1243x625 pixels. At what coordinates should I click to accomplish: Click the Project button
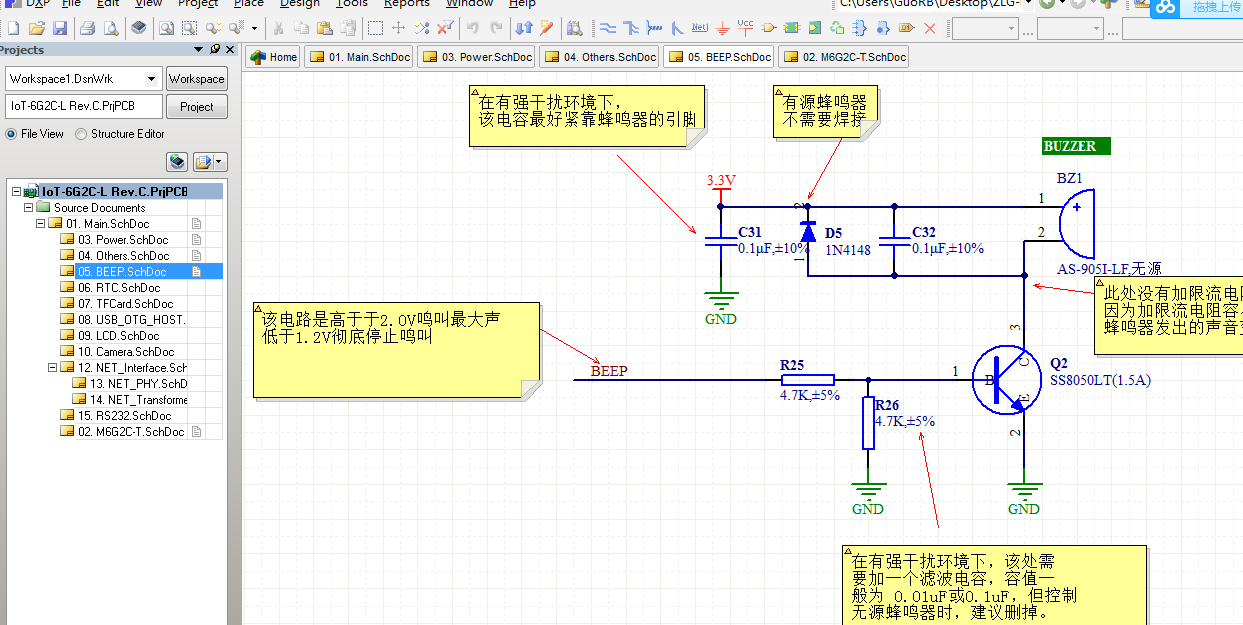click(196, 107)
